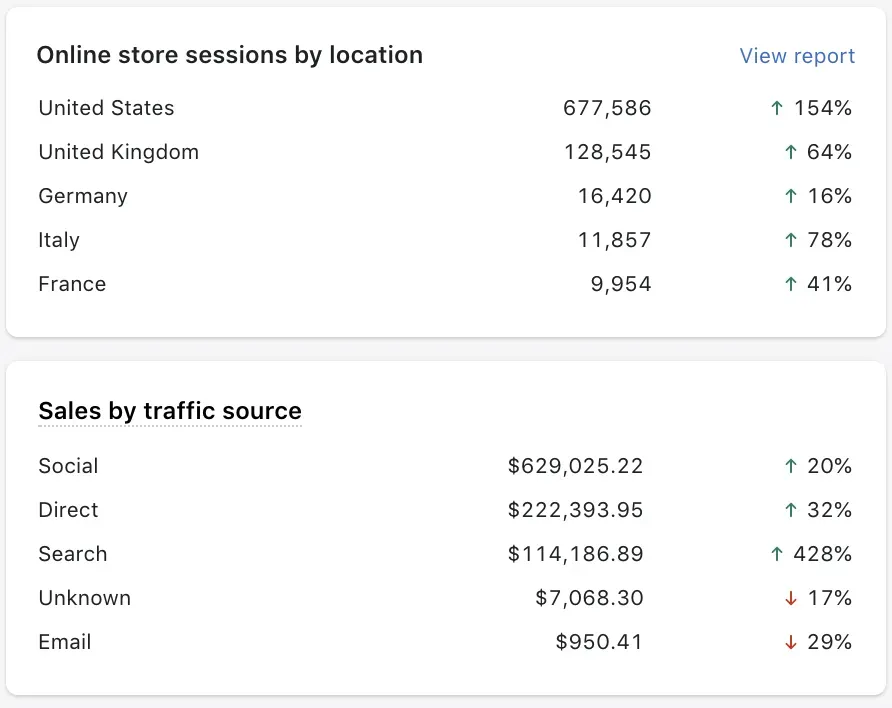Click the red down arrow beside 17%

coord(790,598)
